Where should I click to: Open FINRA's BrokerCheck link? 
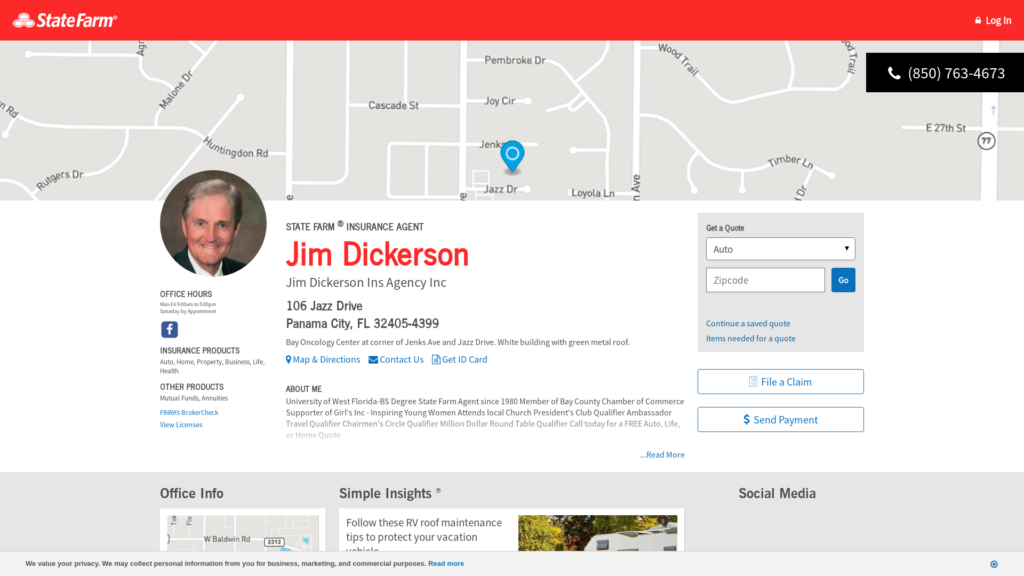pos(189,412)
